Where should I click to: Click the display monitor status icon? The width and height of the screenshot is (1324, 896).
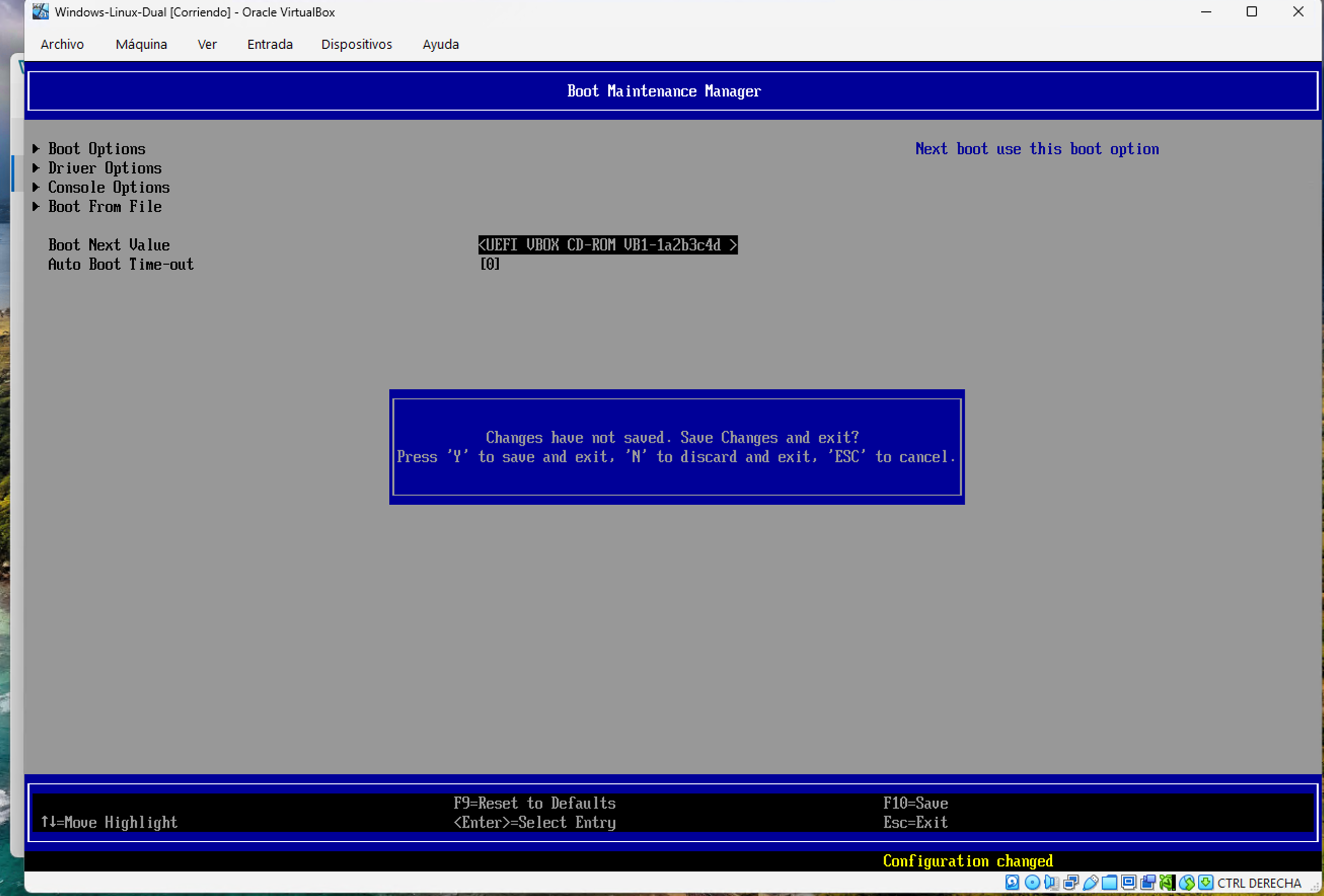pyautogui.click(x=1128, y=882)
